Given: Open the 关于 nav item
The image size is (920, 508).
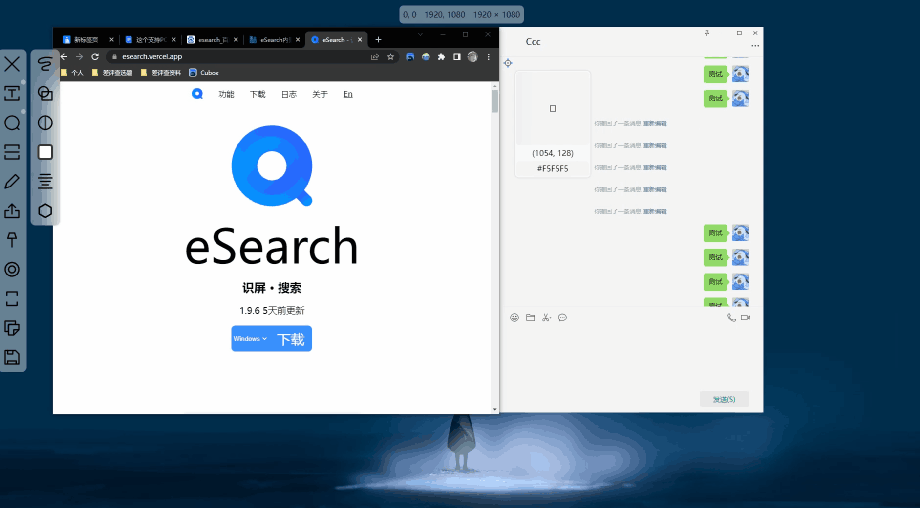Looking at the screenshot, I should click(320, 94).
